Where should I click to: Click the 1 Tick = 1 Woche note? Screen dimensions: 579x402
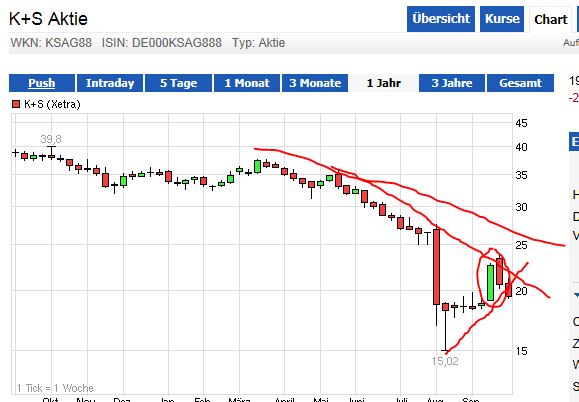(x=55, y=388)
